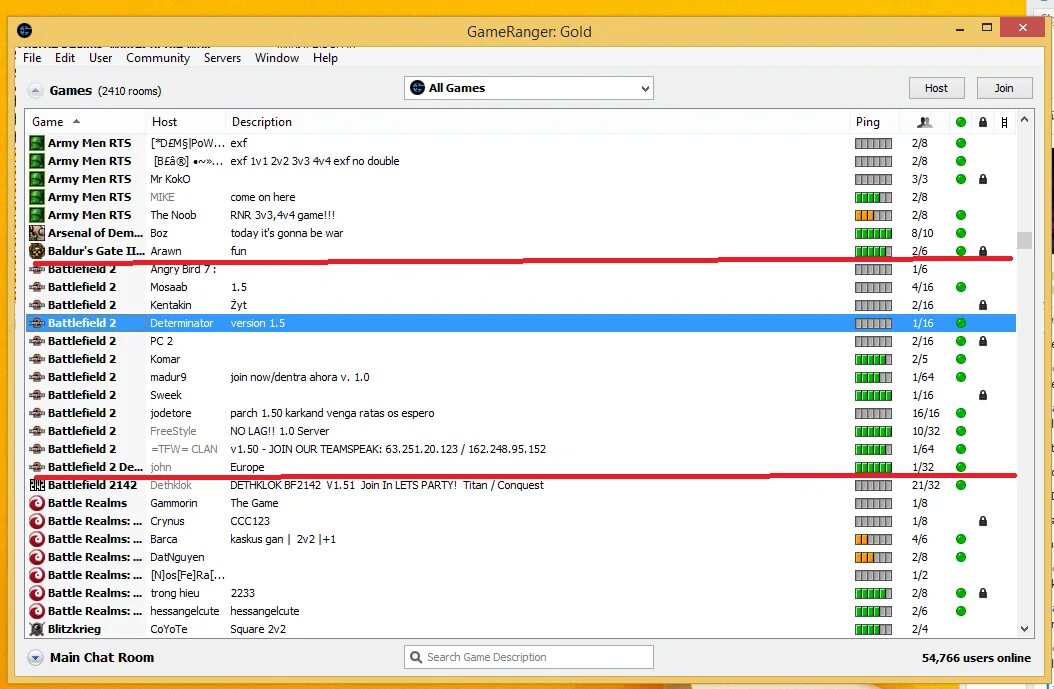1054x689 pixels.
Task: Open the Help menu
Action: (325, 58)
